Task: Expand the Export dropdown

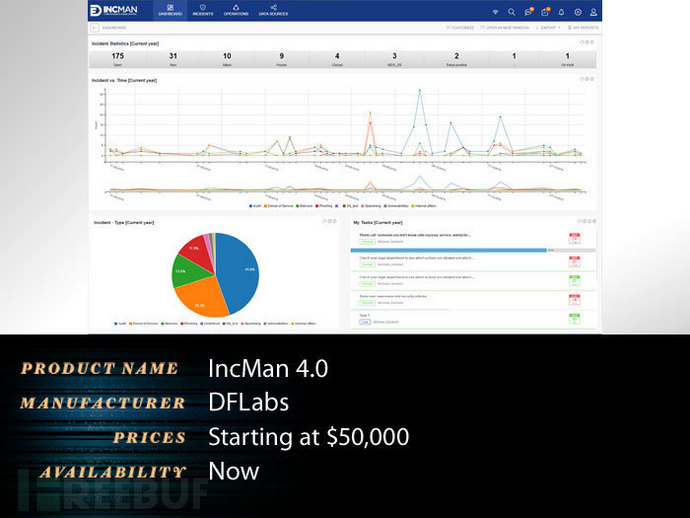Action: (548, 28)
